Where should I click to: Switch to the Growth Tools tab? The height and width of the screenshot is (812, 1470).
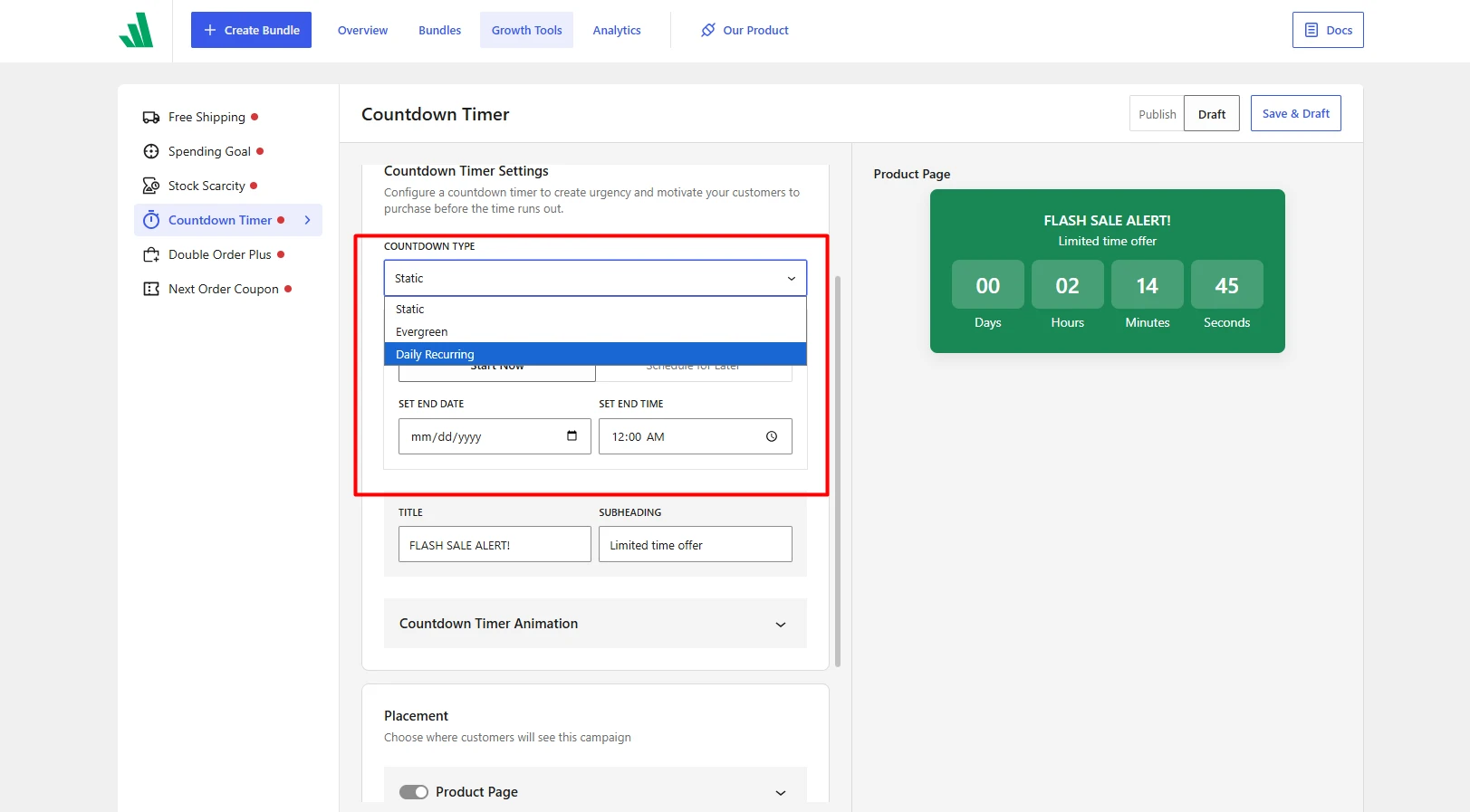(x=526, y=30)
